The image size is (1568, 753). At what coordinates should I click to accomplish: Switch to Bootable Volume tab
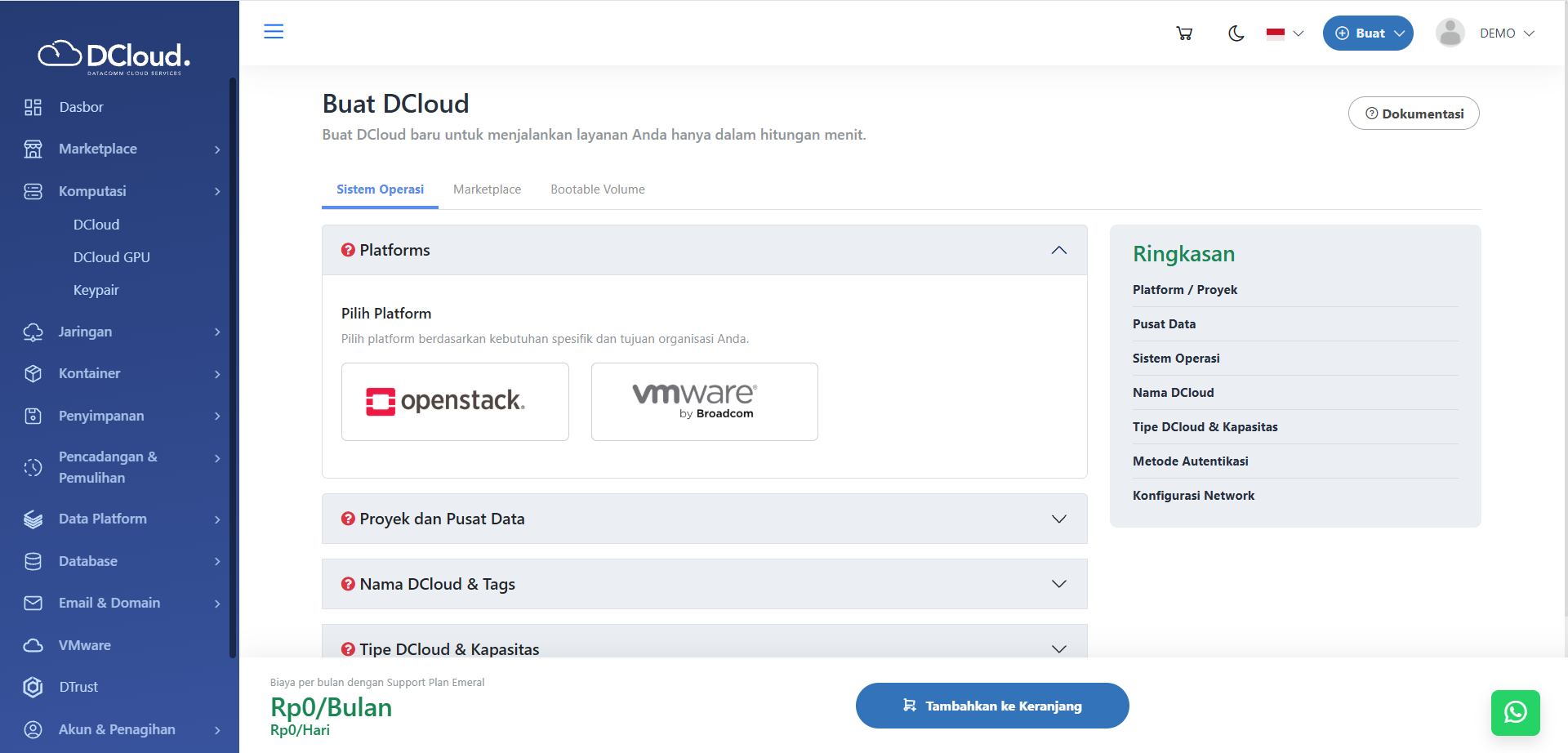pyautogui.click(x=597, y=189)
